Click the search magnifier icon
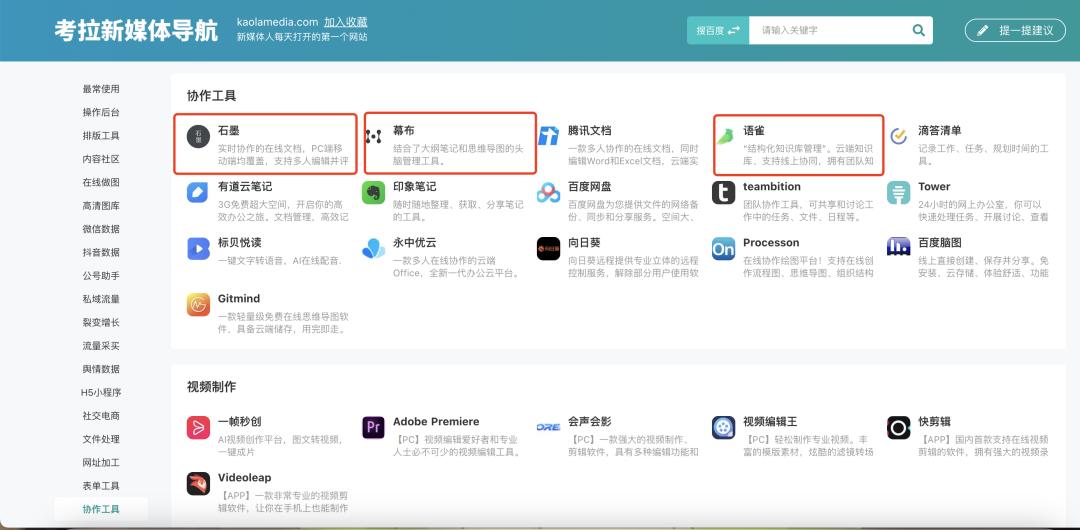Screen dimensions: 1080x530 coord(918,30)
